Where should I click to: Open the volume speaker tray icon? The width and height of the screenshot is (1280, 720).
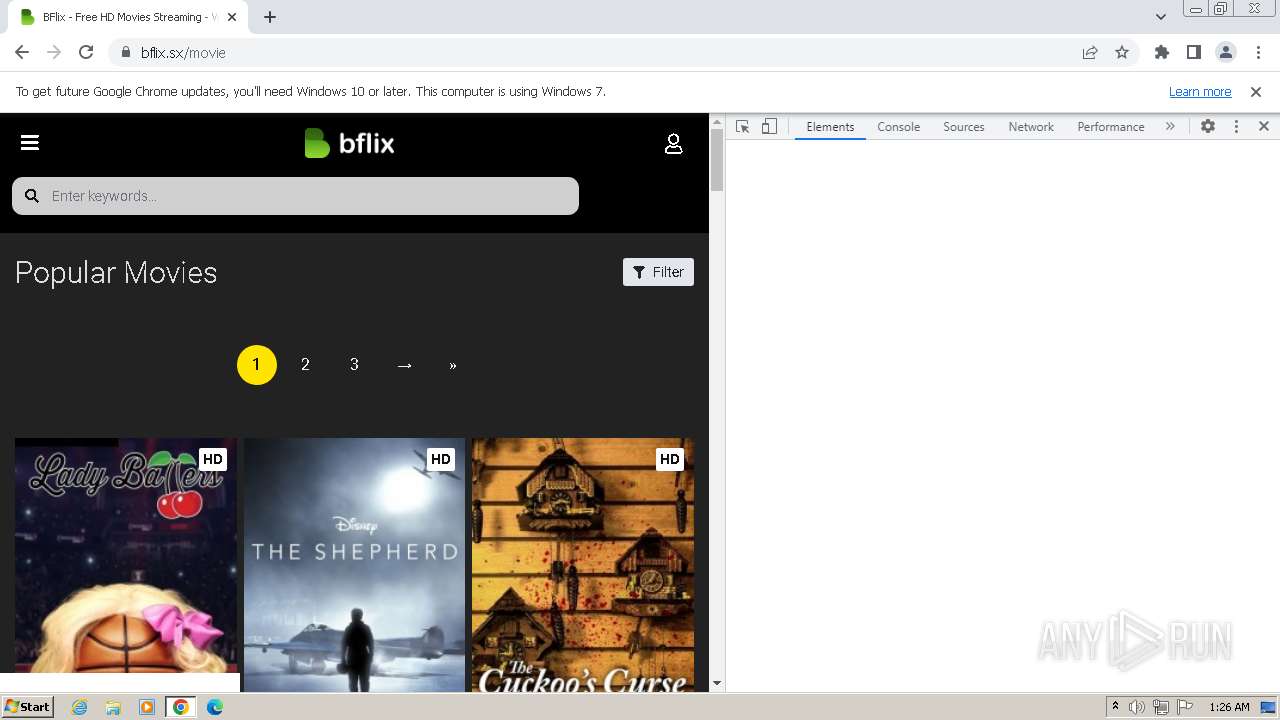[x=1137, y=707]
